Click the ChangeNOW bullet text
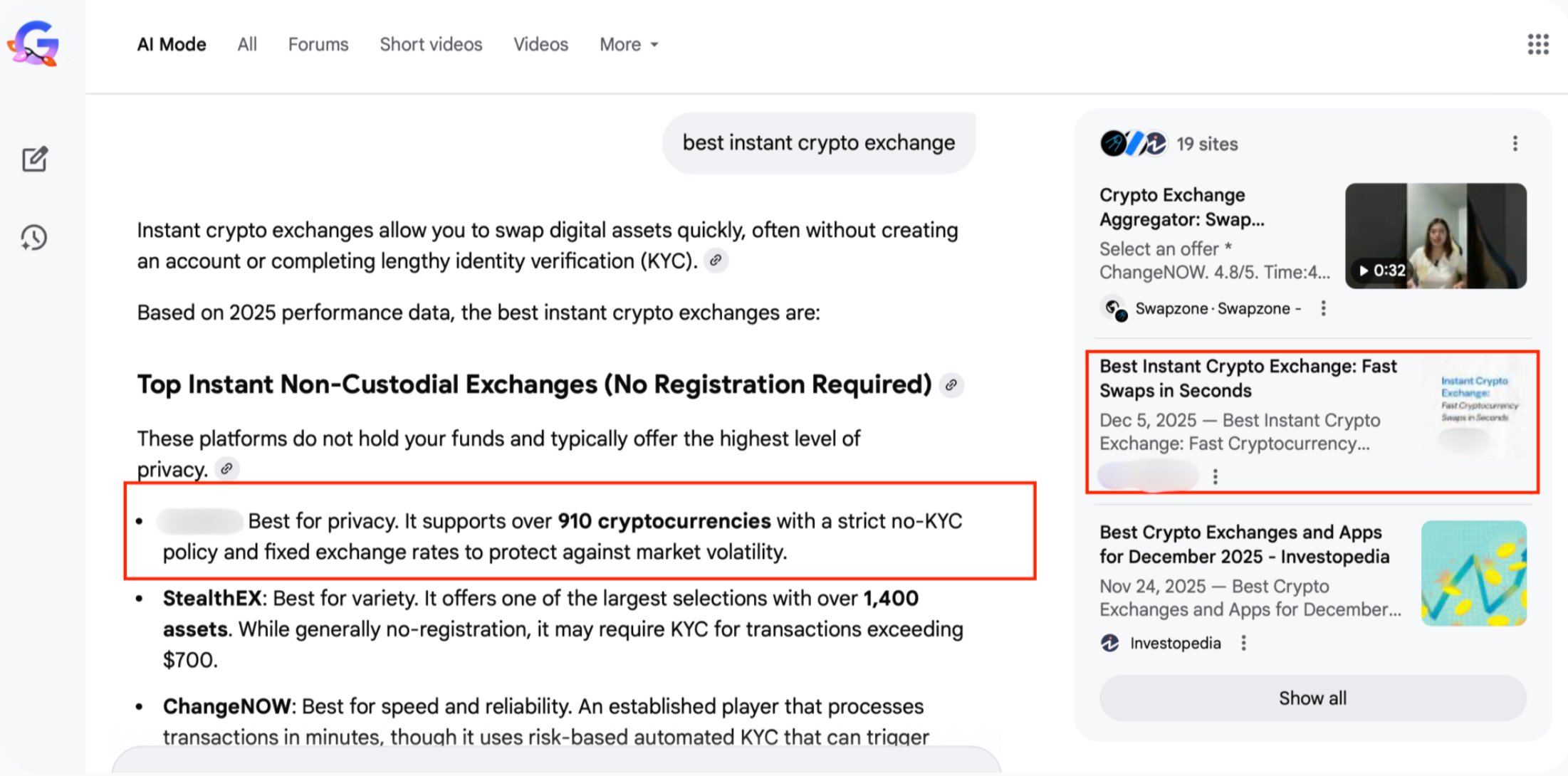 546,721
